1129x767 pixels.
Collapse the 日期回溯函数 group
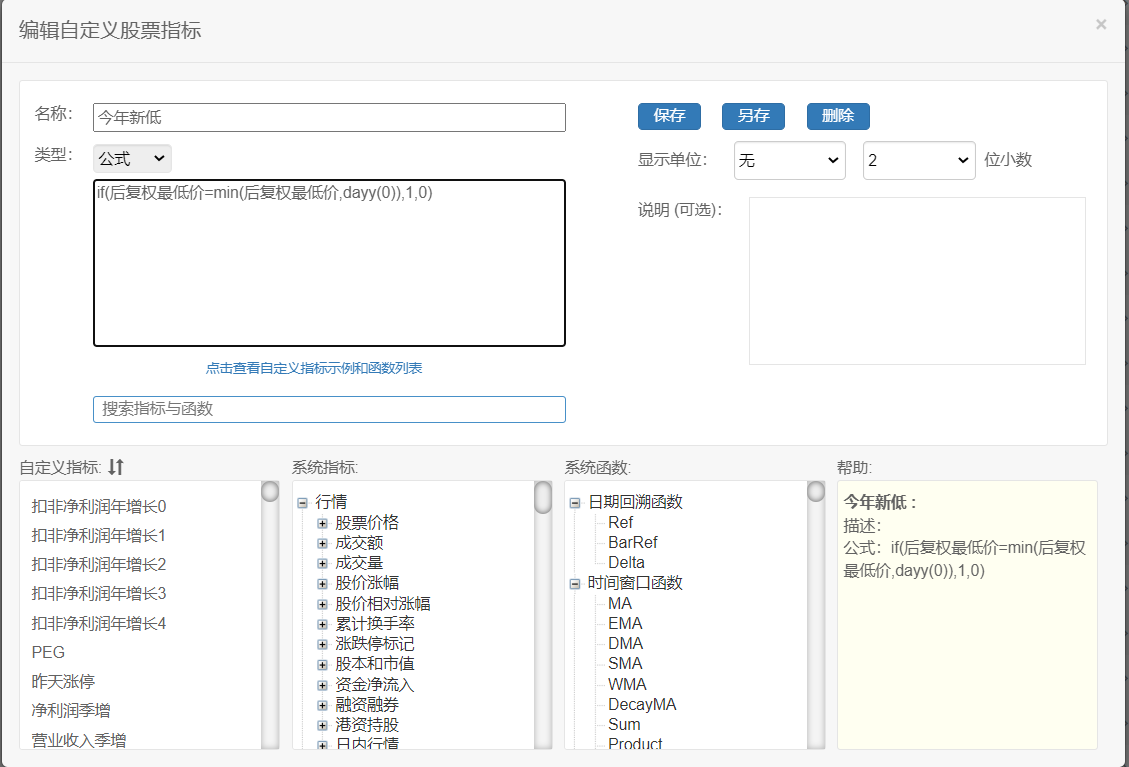tap(575, 503)
